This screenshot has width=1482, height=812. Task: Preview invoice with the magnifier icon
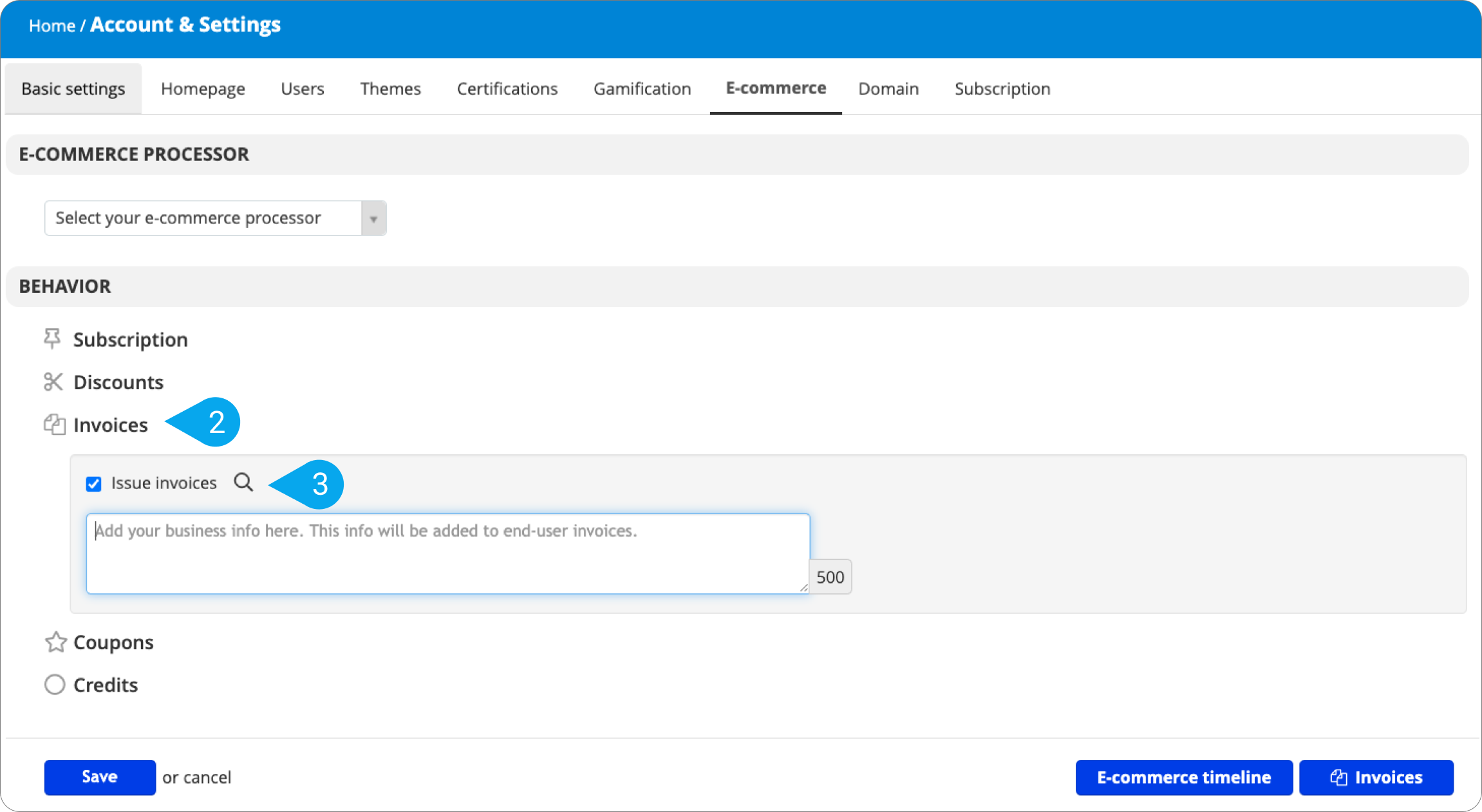243,482
